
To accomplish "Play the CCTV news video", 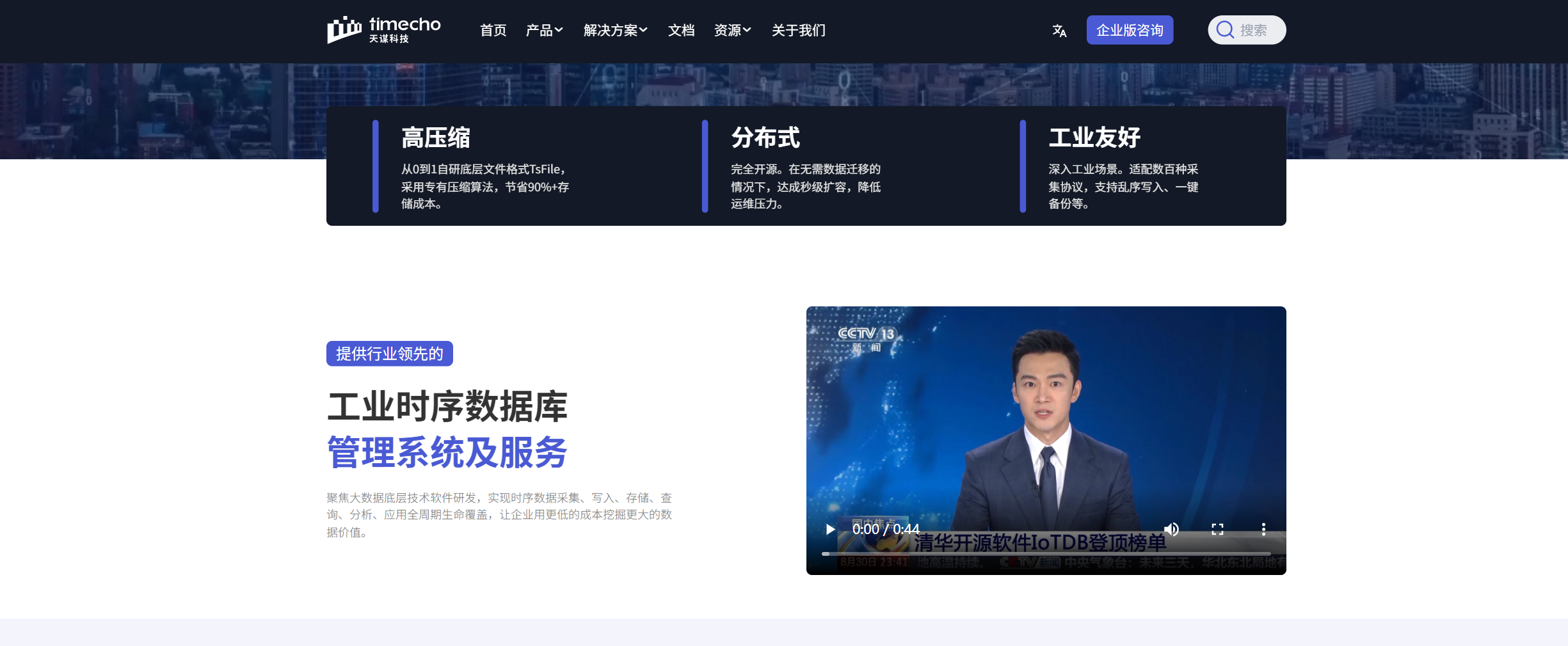I will (x=830, y=529).
